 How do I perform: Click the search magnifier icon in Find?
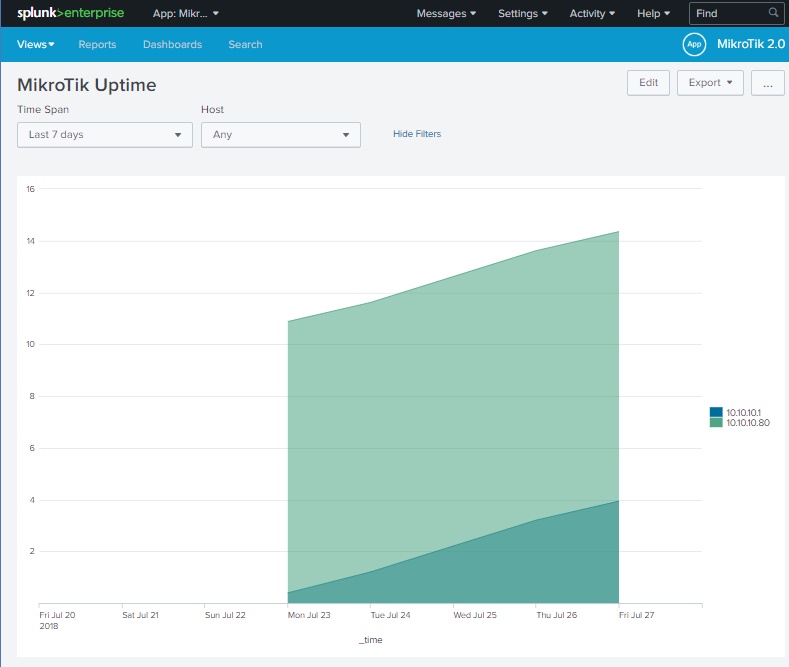tap(773, 13)
